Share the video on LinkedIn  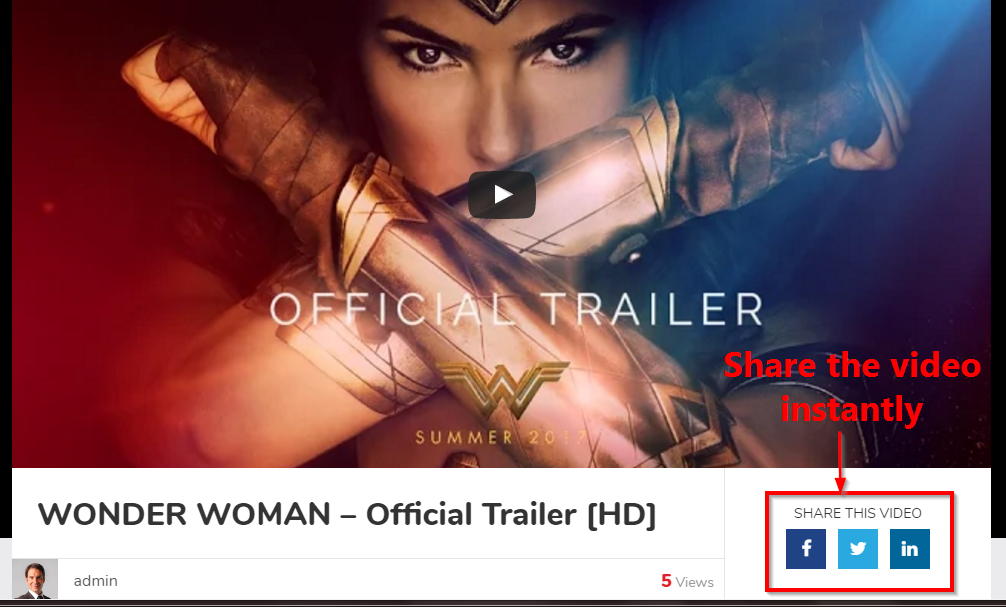(x=910, y=549)
